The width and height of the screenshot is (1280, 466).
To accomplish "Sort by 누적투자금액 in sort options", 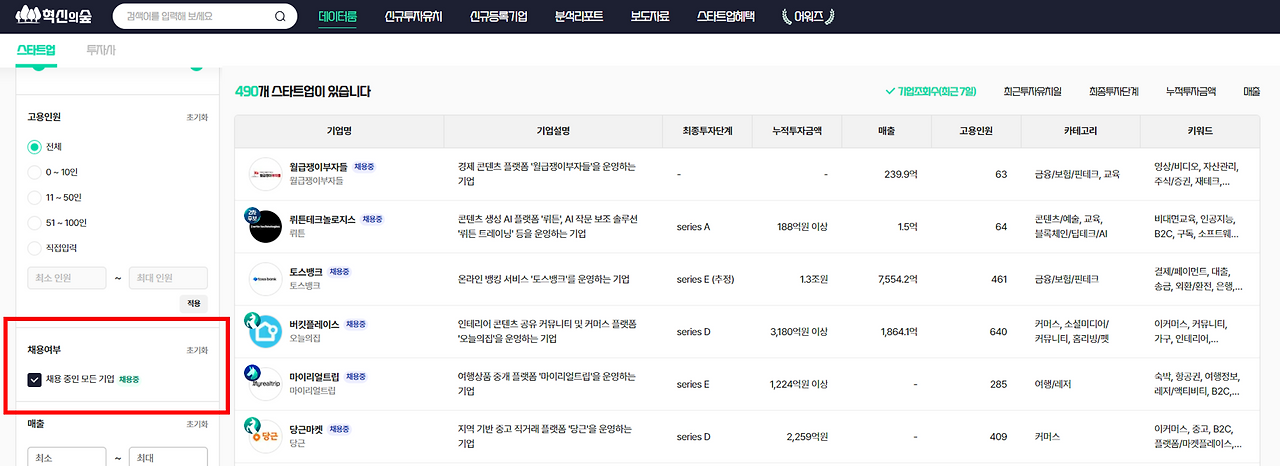I will (x=1190, y=91).
